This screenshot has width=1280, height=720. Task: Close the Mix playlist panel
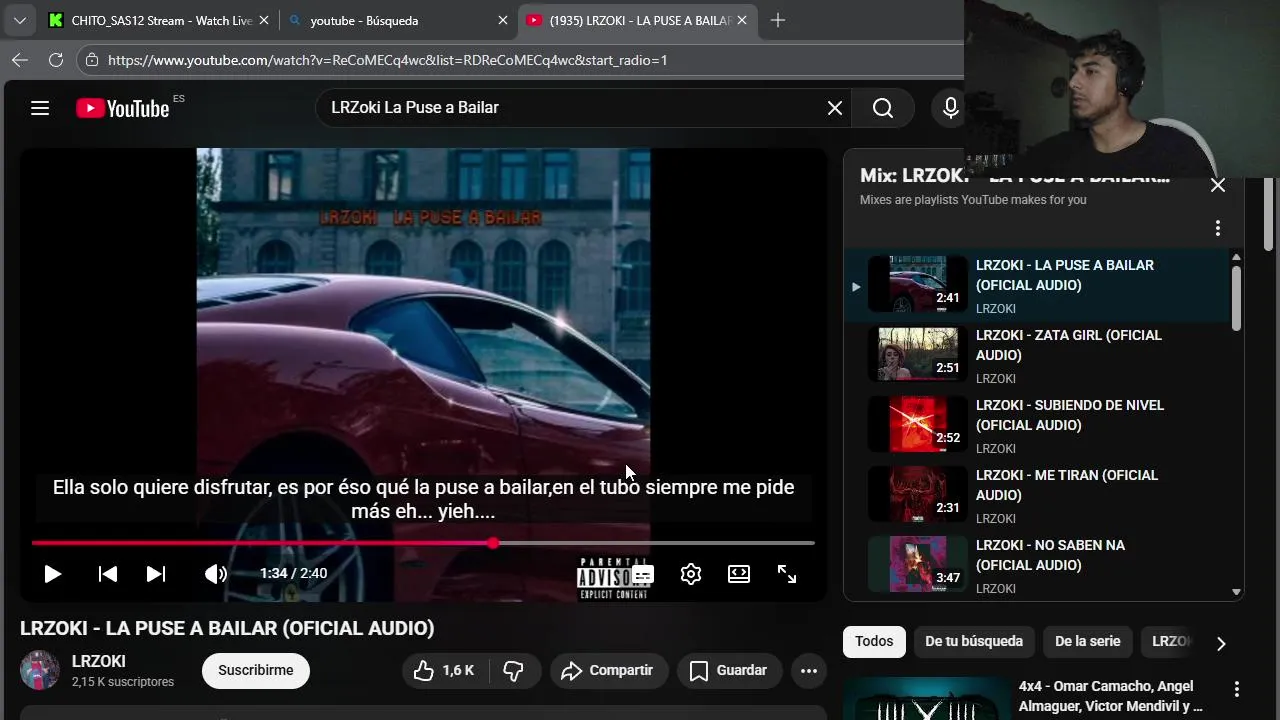(1217, 185)
